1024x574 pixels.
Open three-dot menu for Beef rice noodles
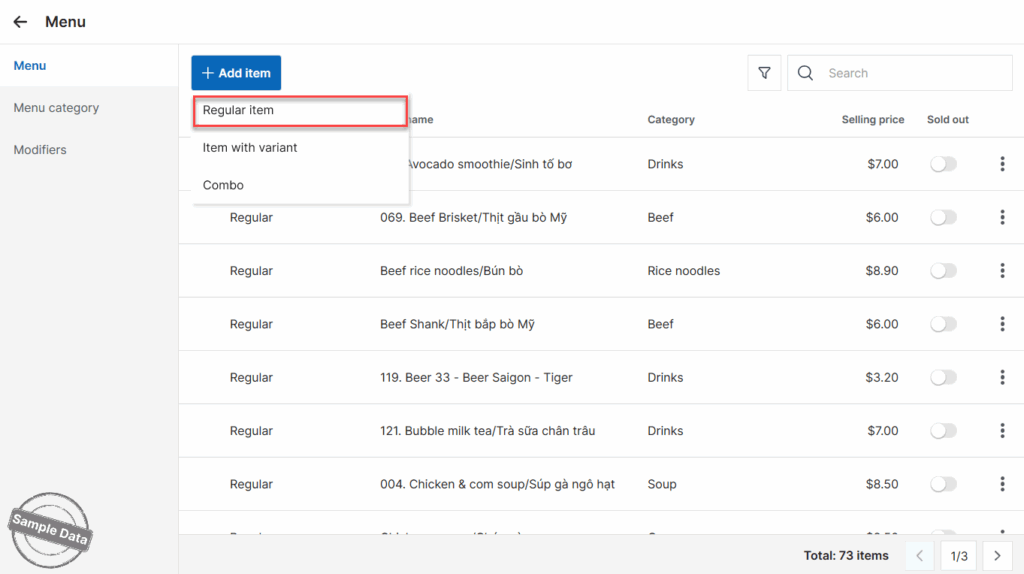click(x=1001, y=271)
